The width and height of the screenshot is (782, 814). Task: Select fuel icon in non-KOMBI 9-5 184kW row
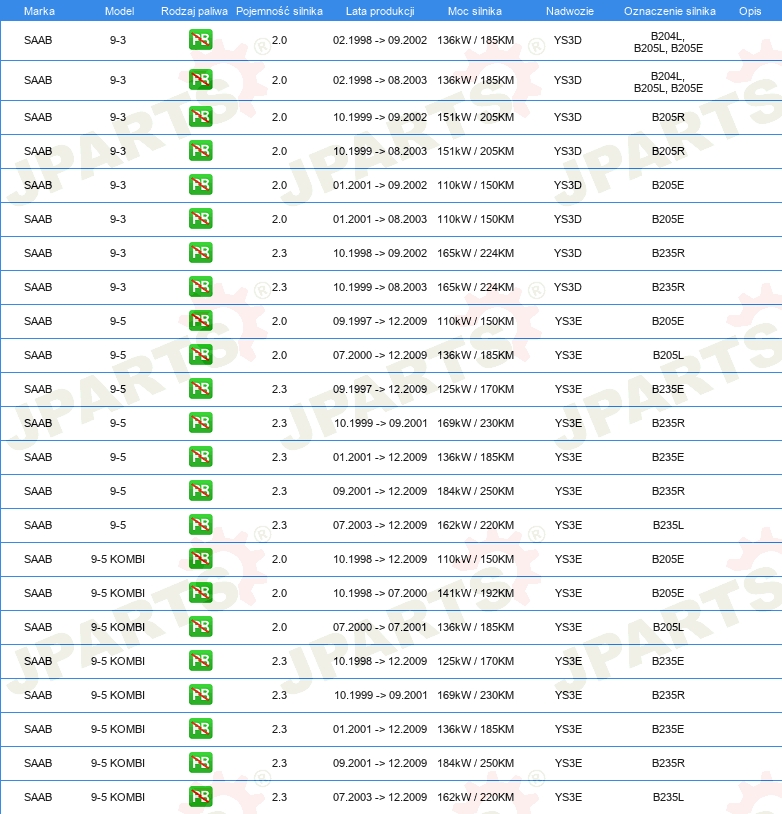point(200,491)
